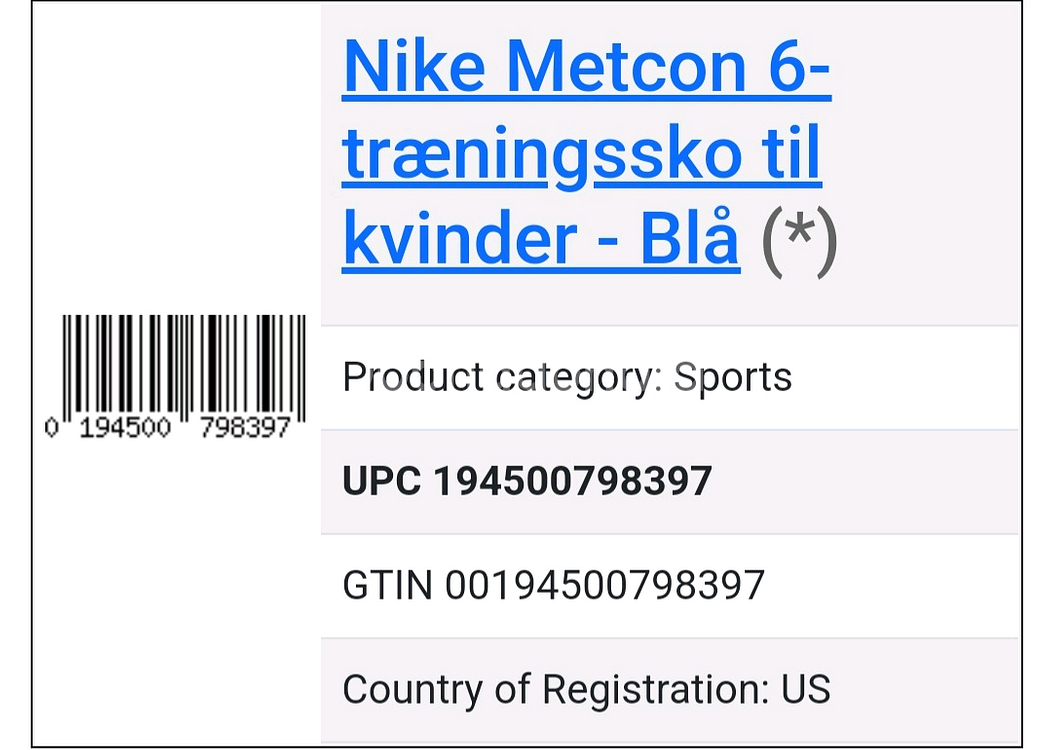Click the 194500 digit group under the barcode
The image size is (1052, 750).
125,429
